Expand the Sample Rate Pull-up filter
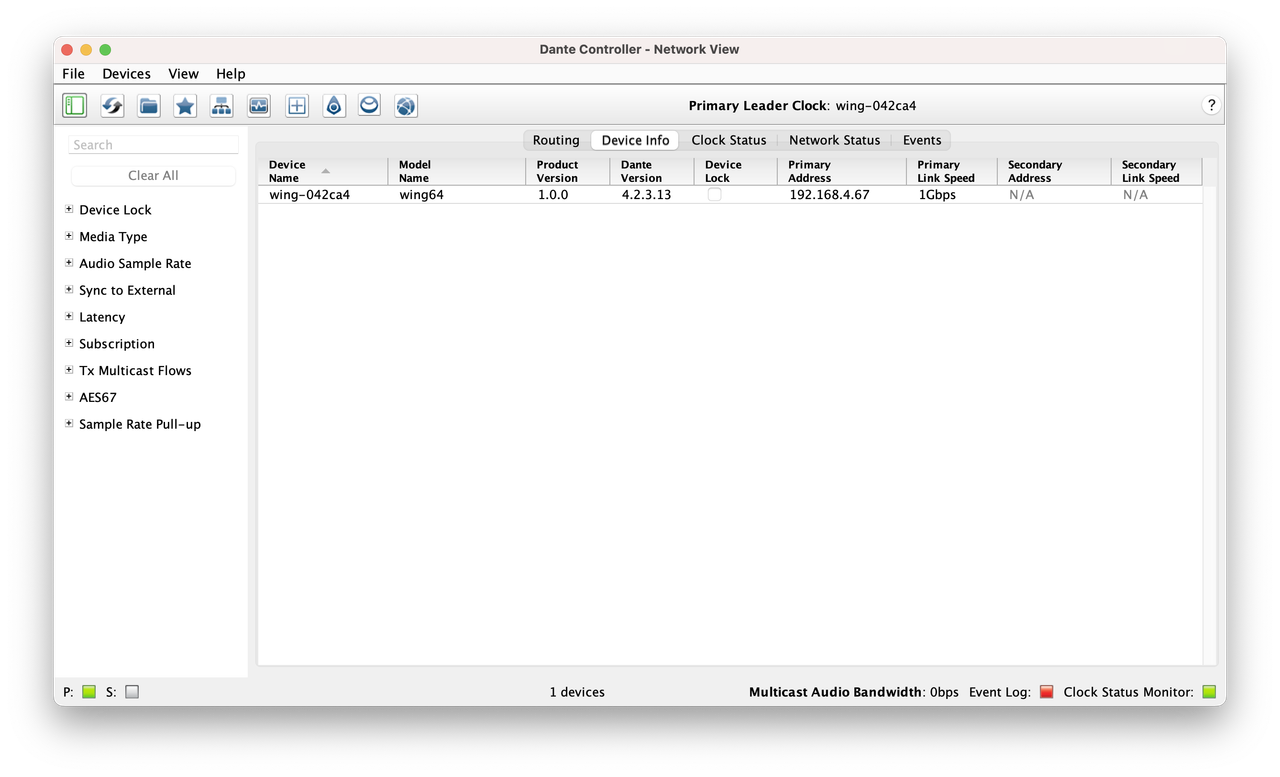Viewport: 1280px width, 777px height. [69, 423]
